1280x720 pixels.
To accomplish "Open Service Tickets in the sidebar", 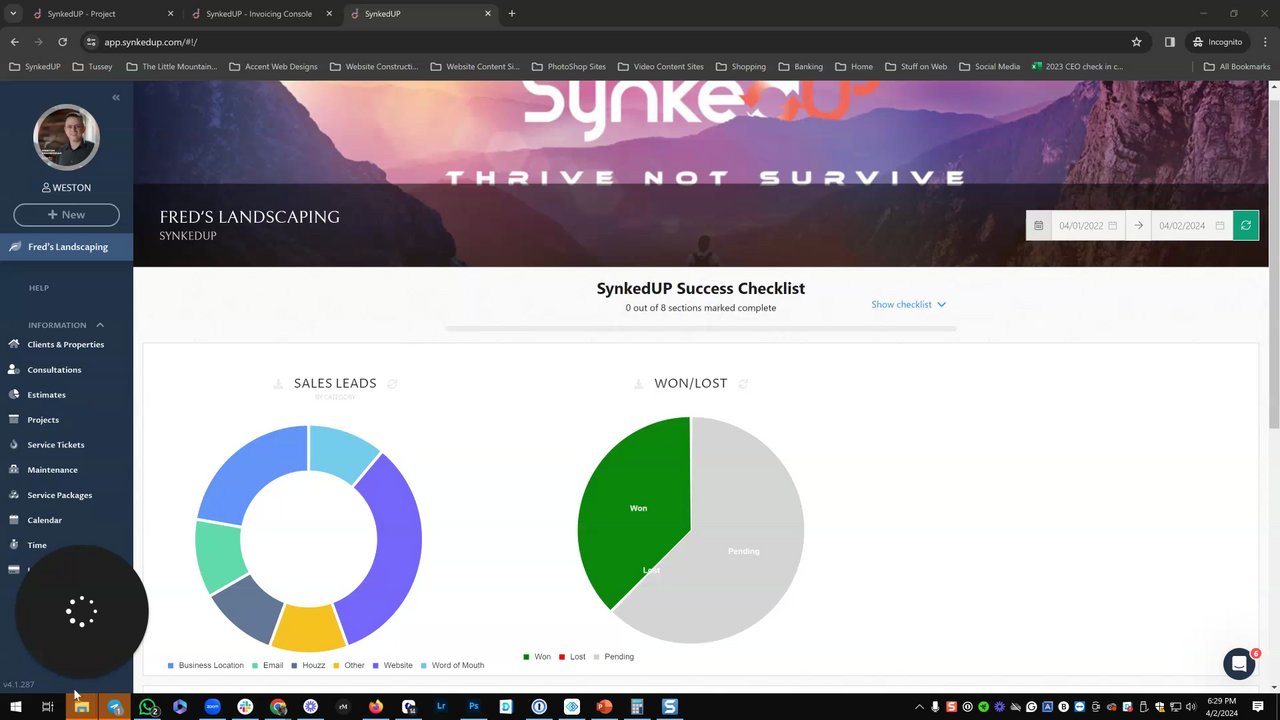I will tap(56, 445).
